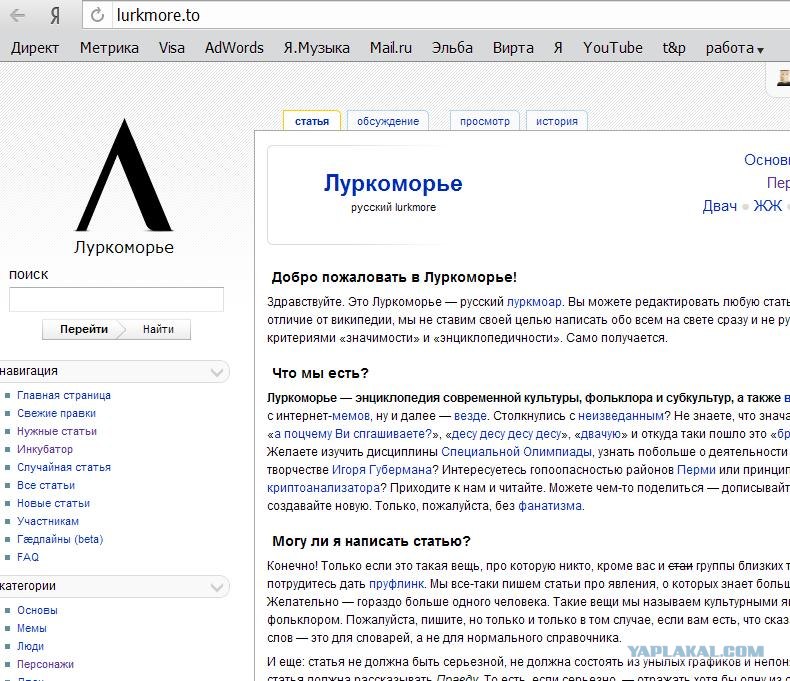Follow the криптоанализатора link

[x=323, y=489]
